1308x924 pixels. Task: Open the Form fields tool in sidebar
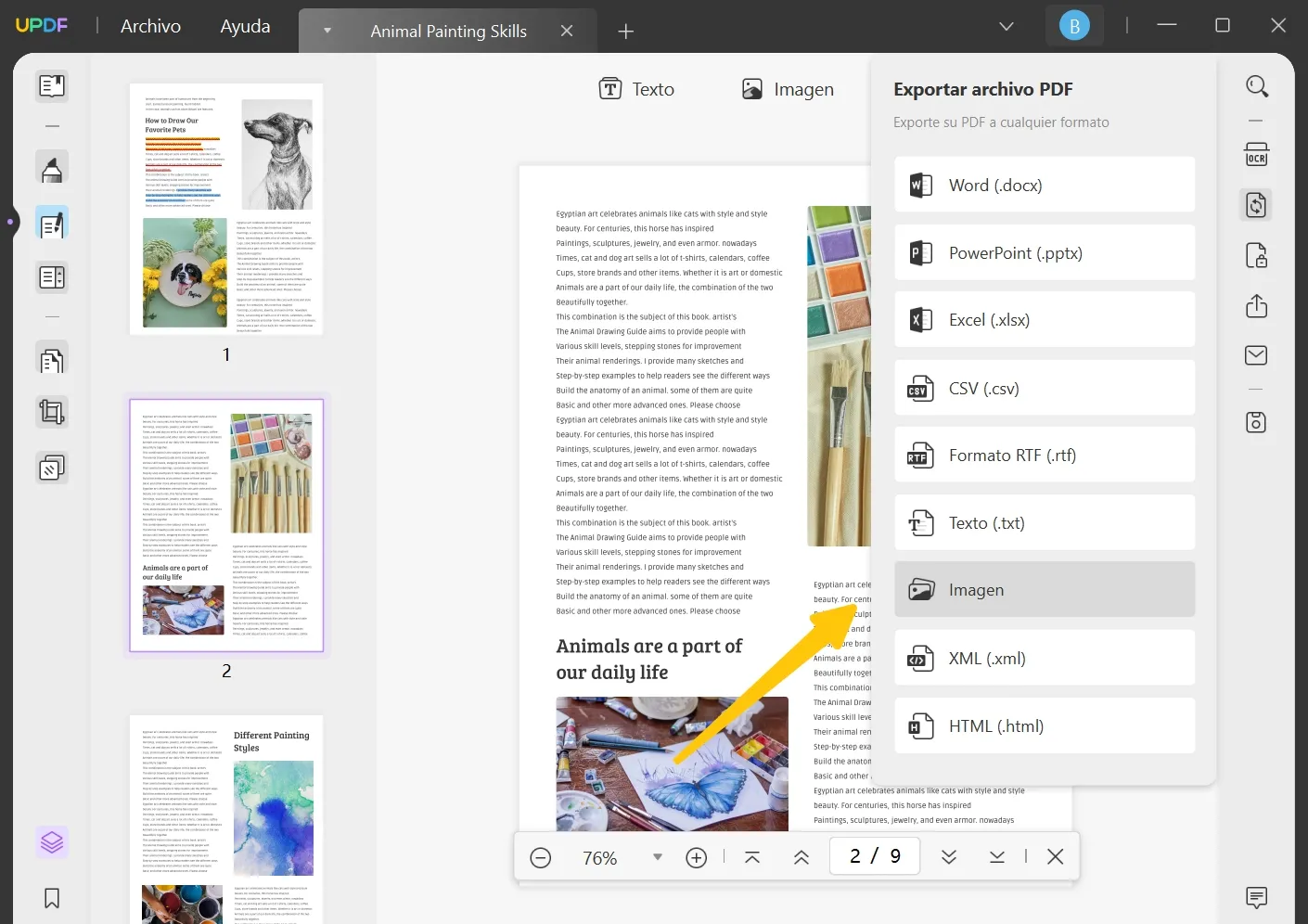point(52,276)
